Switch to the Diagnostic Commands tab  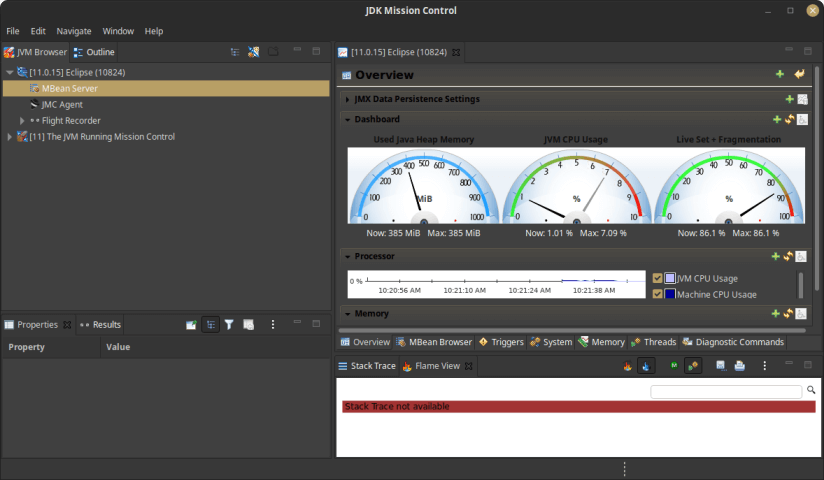[x=734, y=342]
